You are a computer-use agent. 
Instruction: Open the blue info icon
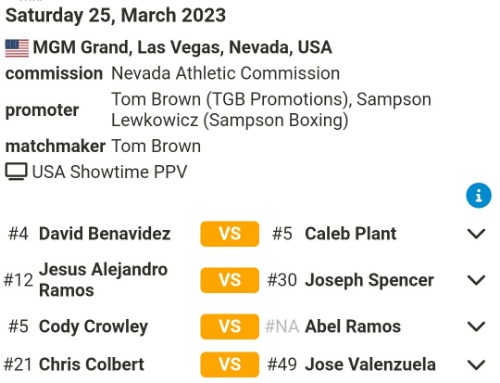point(478,195)
